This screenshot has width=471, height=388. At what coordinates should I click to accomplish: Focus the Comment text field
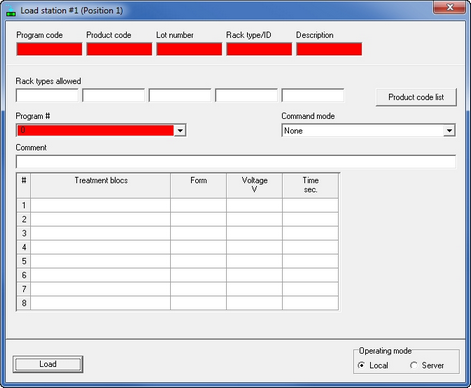[236, 162]
